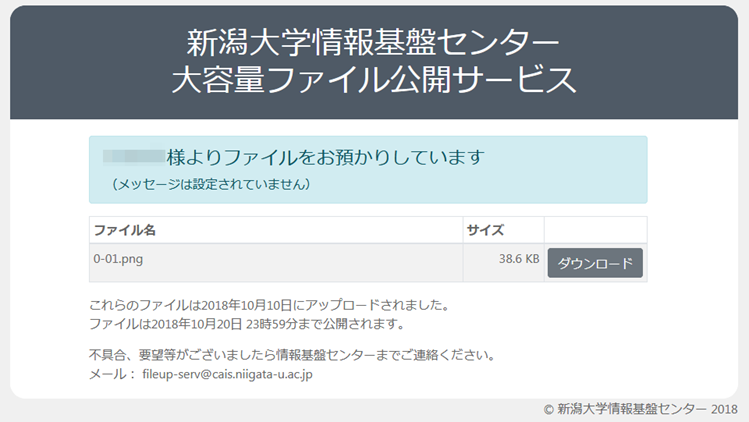Click the © 新潟大学情報基盤センター 2018 footer

640,409
